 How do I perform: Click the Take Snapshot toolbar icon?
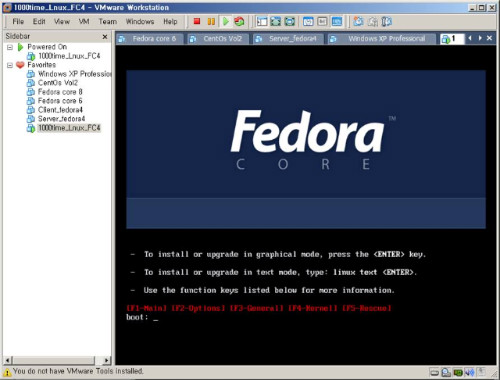pos(358,21)
